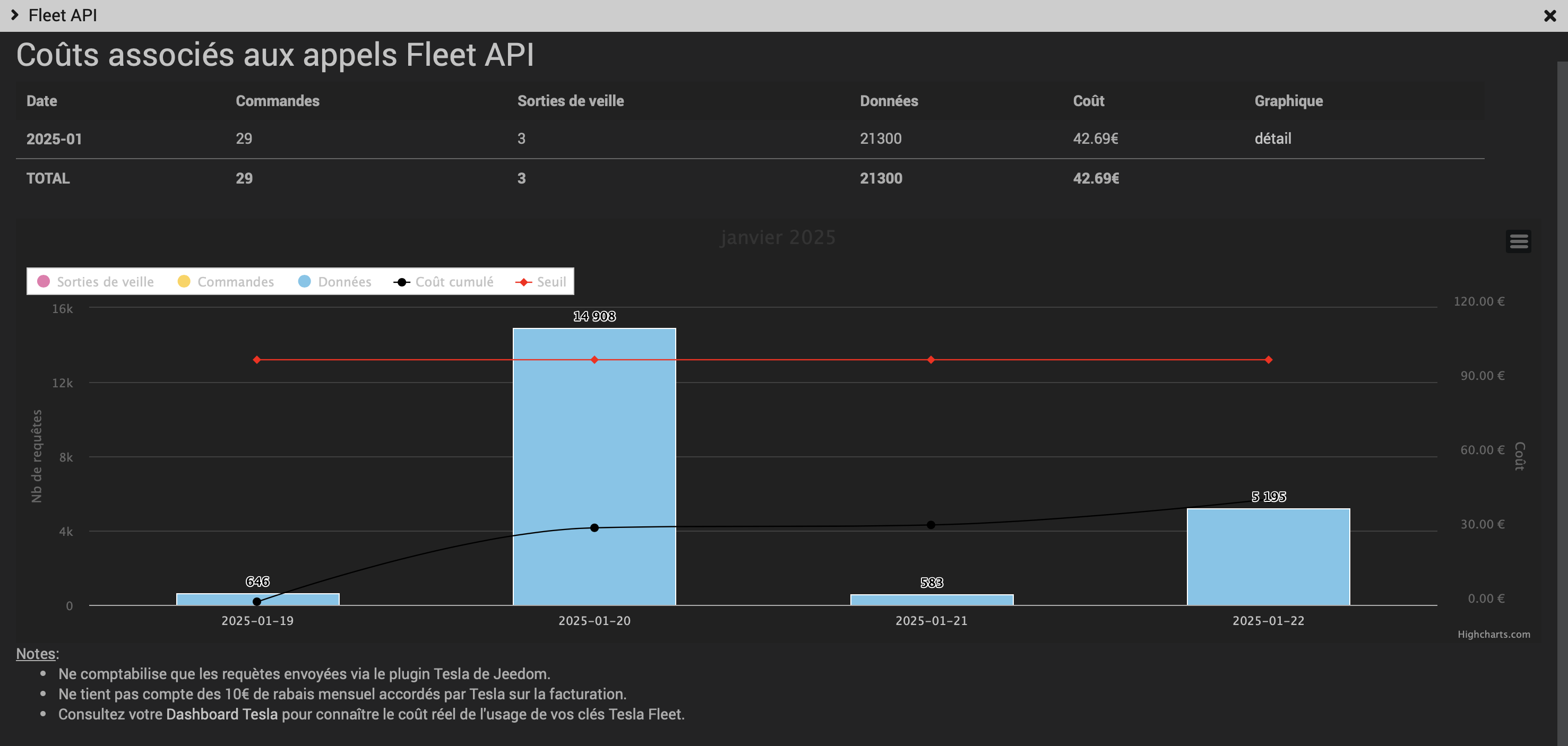Image resolution: width=1568 pixels, height=746 pixels.
Task: Click the pink Sorties de veille legend dot
Action: point(43,281)
